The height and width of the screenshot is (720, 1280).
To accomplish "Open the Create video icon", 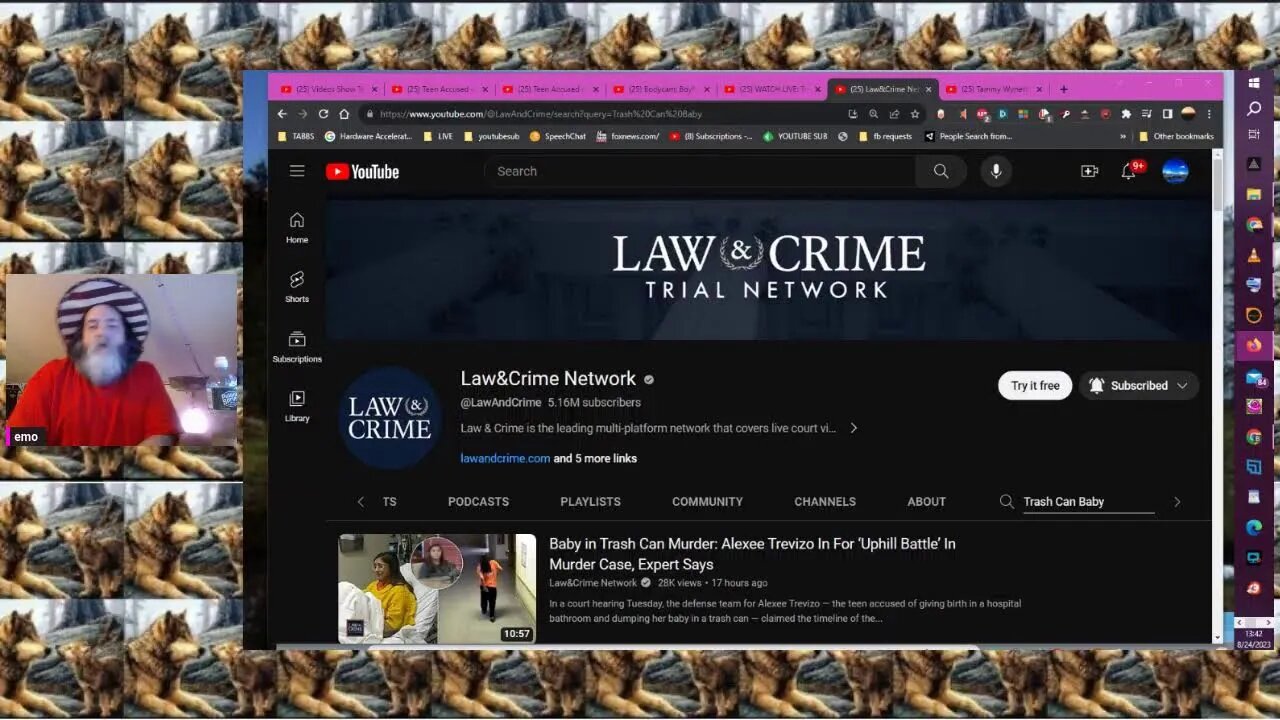I will coord(1090,171).
